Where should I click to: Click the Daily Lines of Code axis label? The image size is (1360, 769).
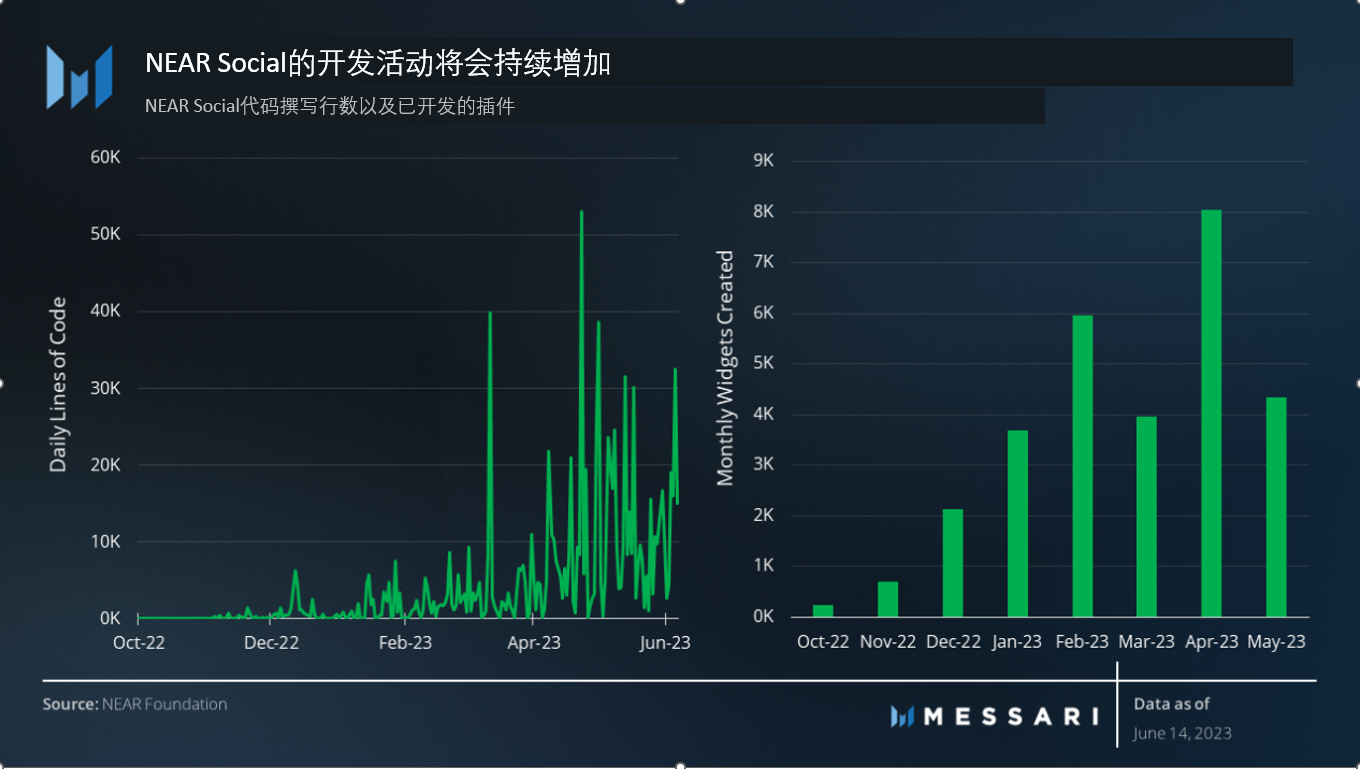(58, 385)
